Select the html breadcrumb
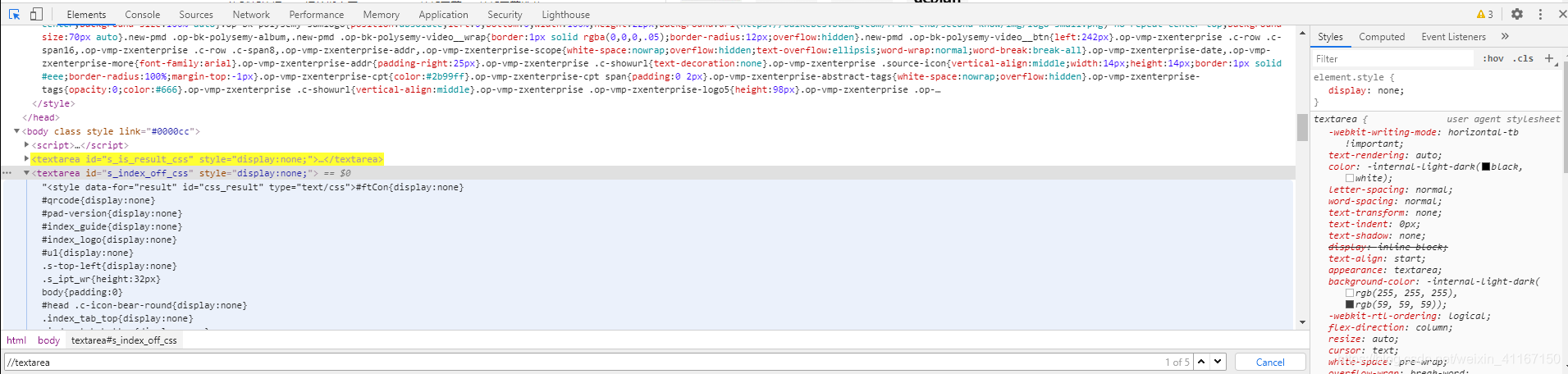Viewport: 1568px width, 374px height. coord(16,340)
